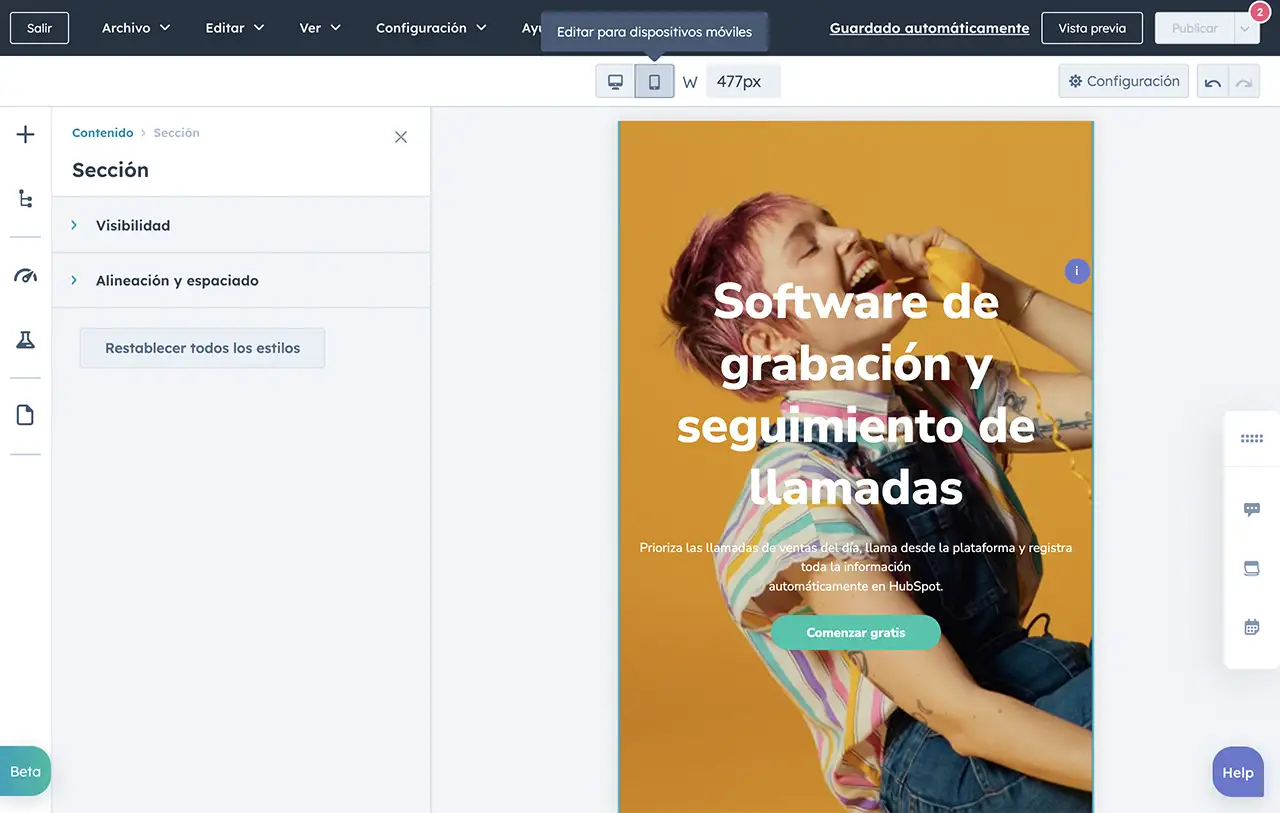Click the page document icon in sidebar
The height and width of the screenshot is (813, 1280).
point(26,415)
